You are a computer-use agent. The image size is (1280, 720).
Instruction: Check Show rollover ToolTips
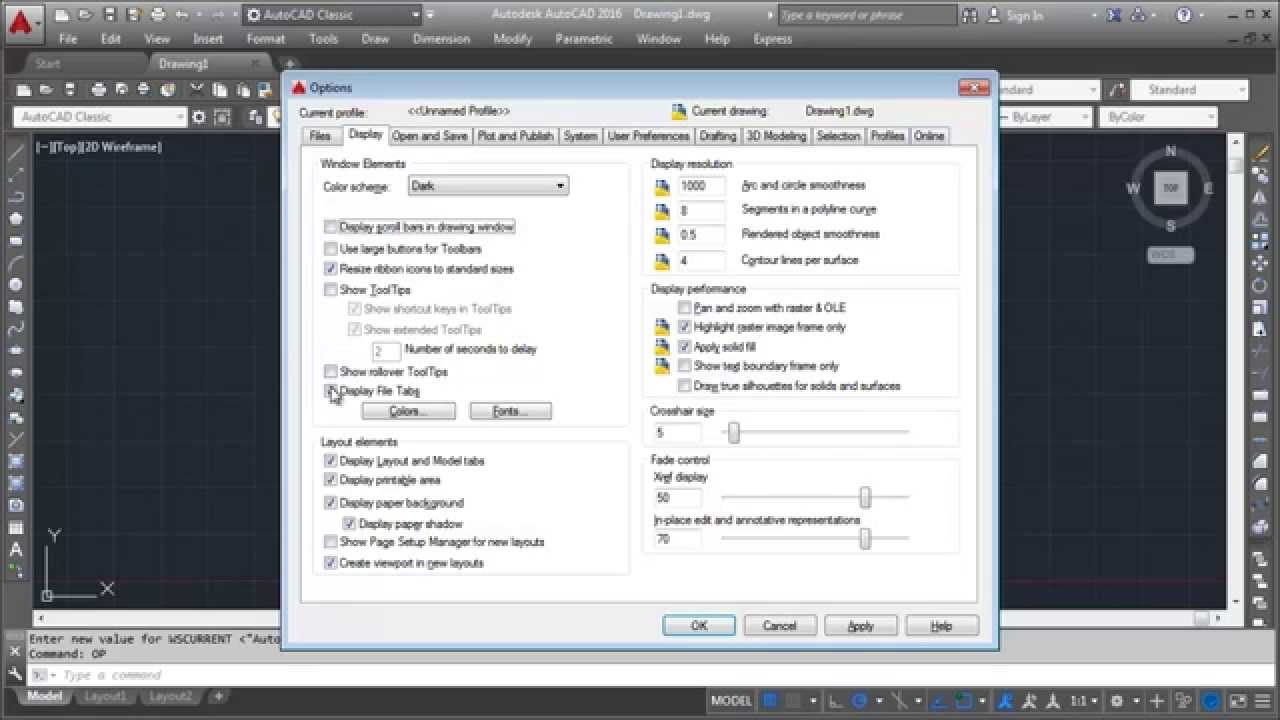tap(331, 371)
